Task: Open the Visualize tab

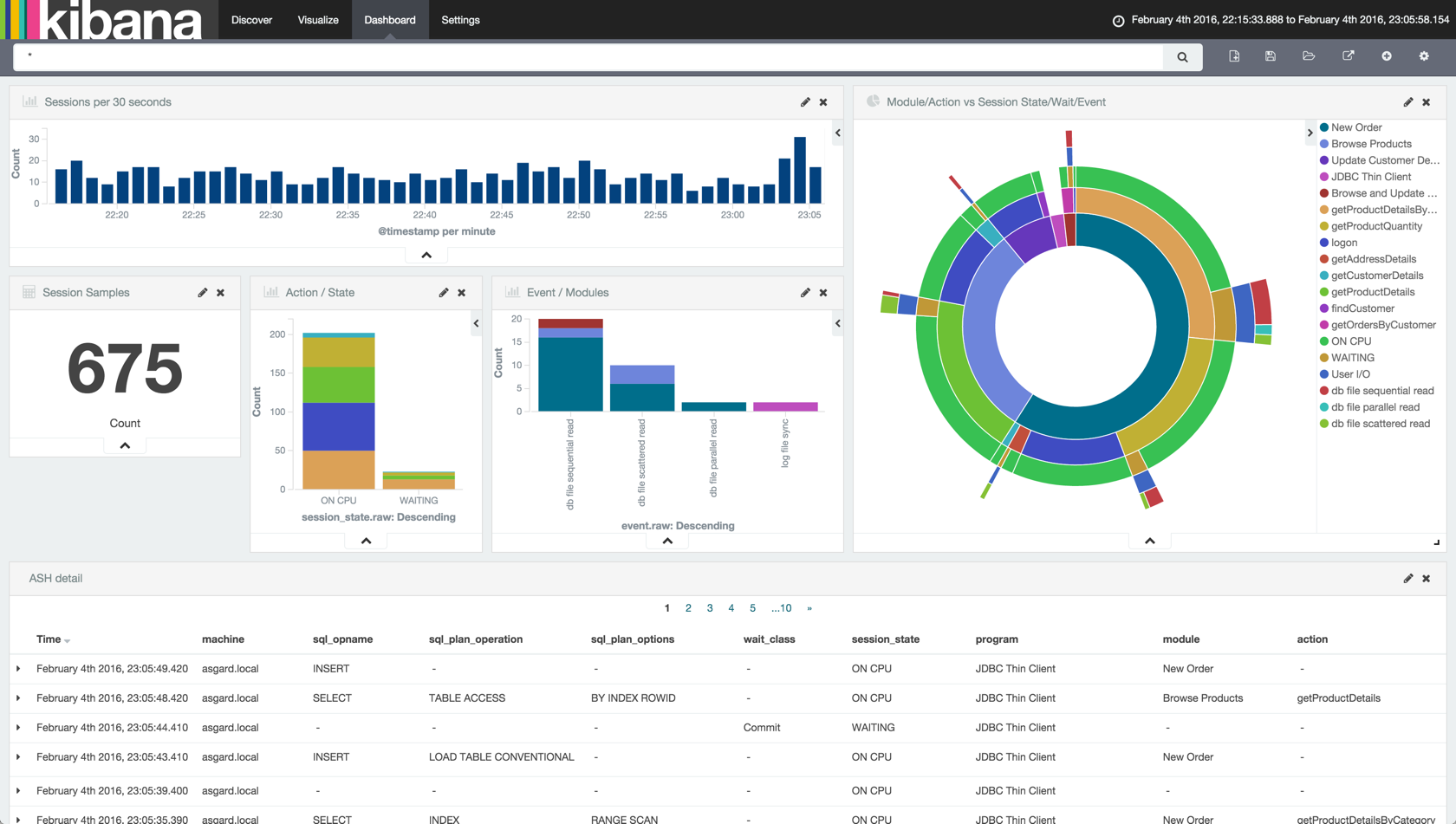Action: (x=318, y=20)
